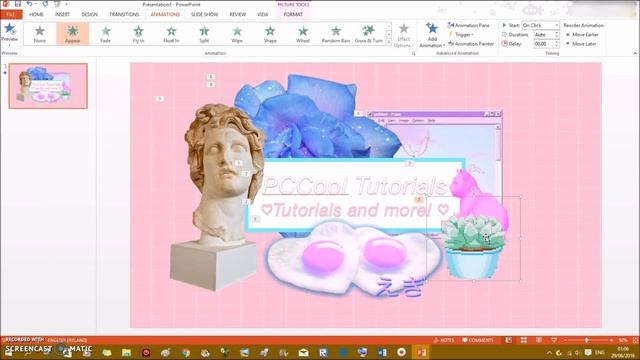Image resolution: width=640 pixels, height=360 pixels.
Task: Click Move Earlier in Reorder Animation
Action: 582,35
